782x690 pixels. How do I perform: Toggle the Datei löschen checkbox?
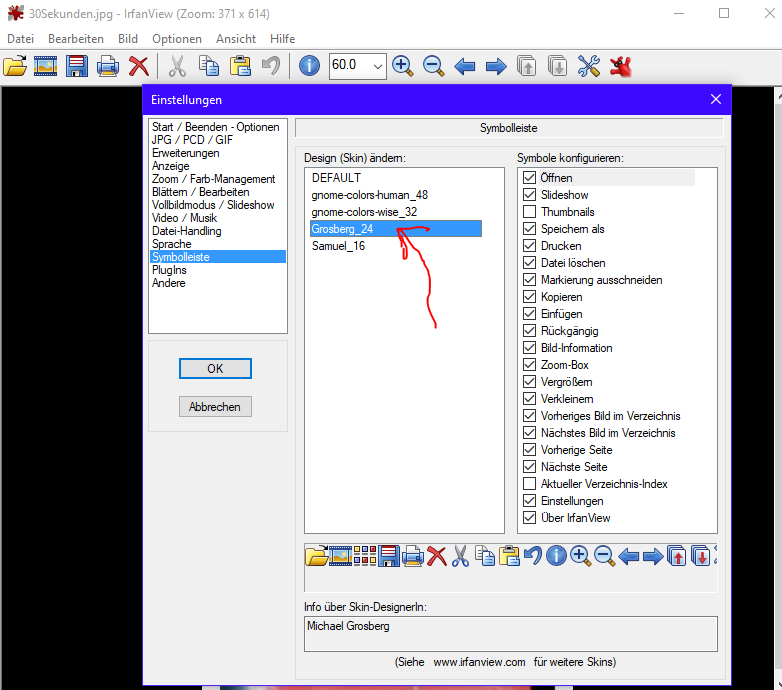click(529, 262)
